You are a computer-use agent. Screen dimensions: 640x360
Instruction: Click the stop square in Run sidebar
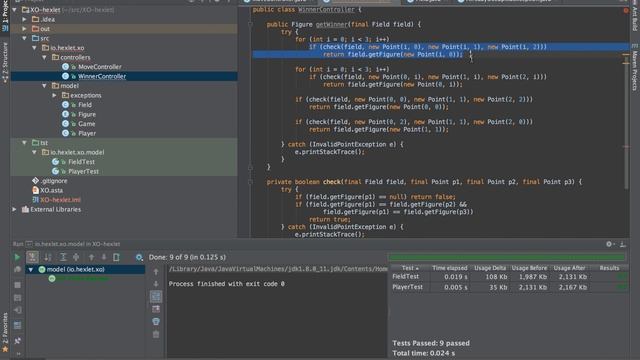click(x=17, y=285)
